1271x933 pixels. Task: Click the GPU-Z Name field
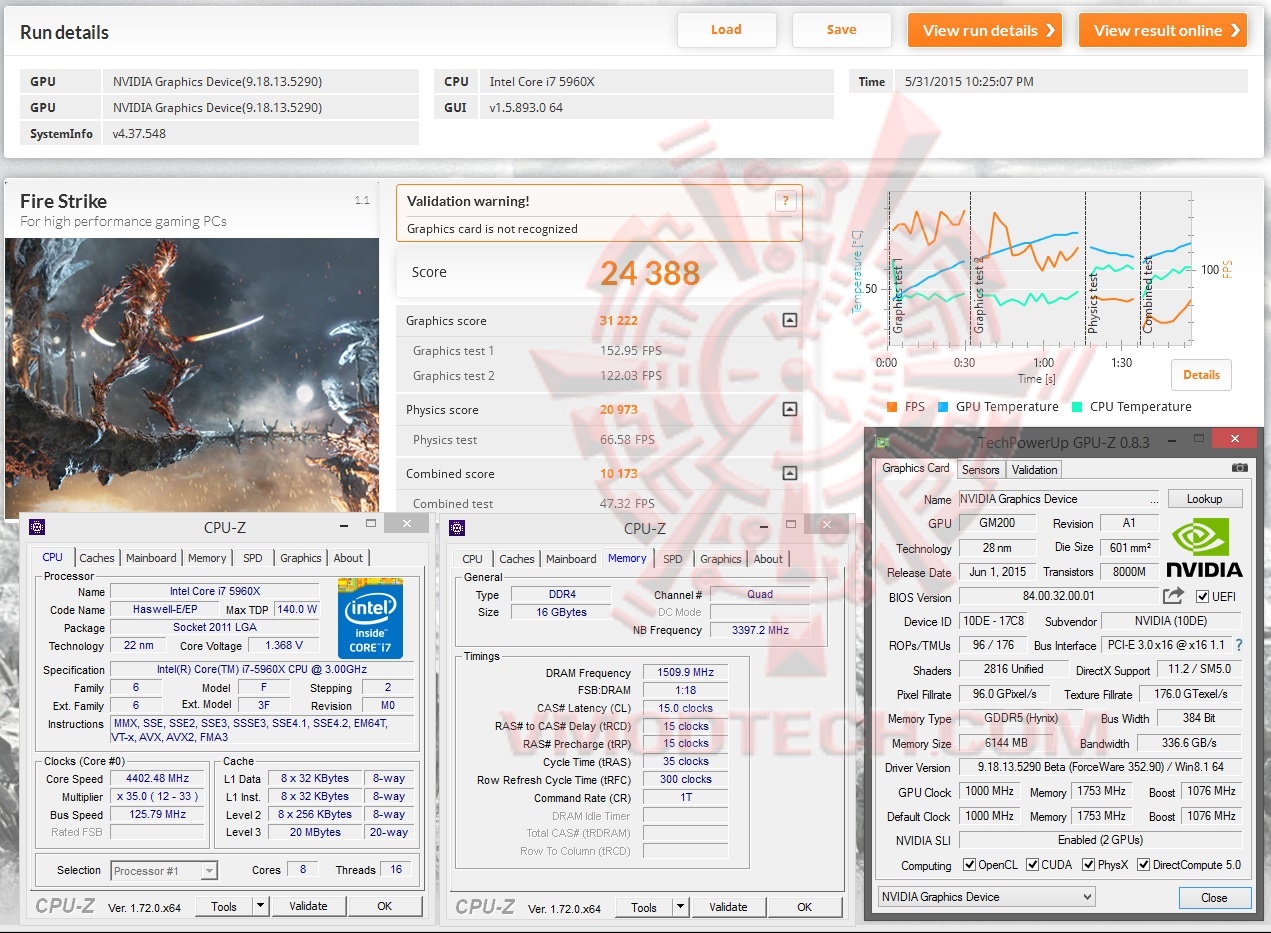tap(1059, 499)
